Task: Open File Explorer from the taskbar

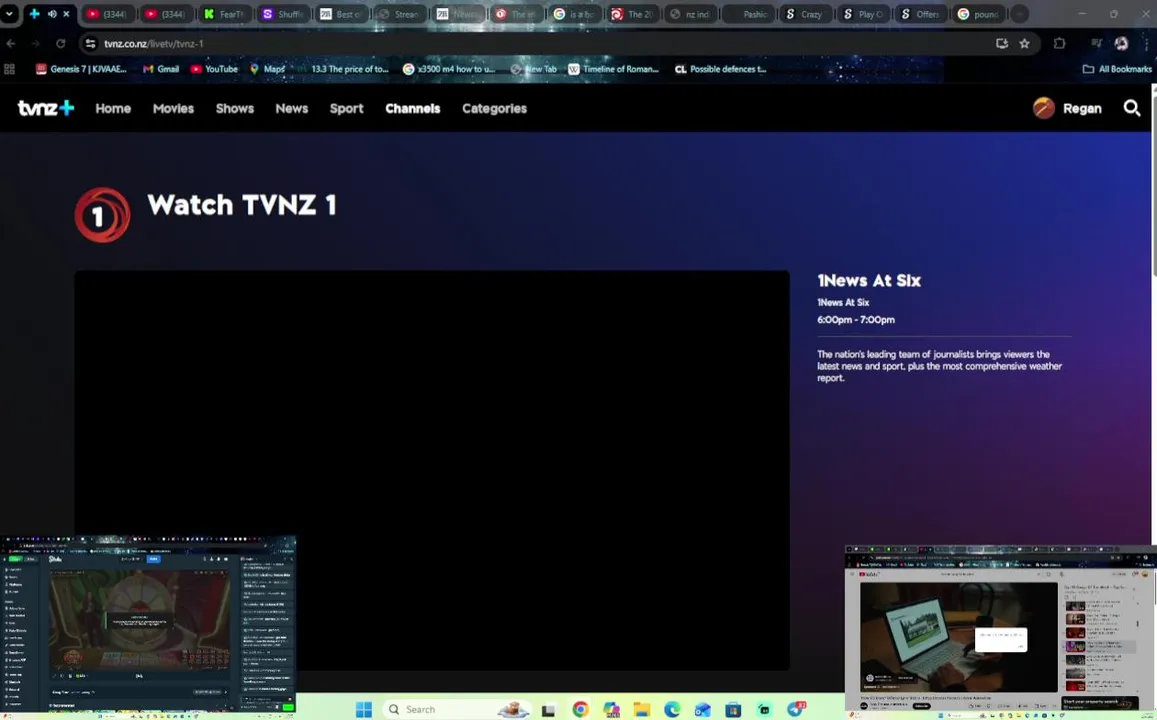Action: (642, 710)
